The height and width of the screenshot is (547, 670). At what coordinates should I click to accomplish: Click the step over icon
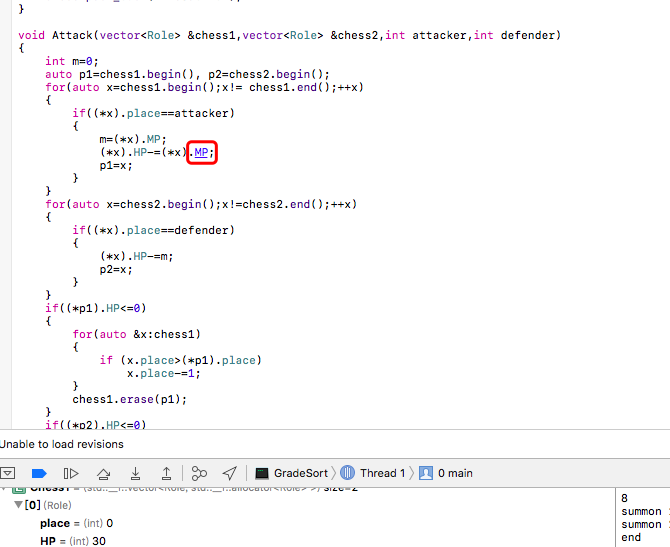tap(103, 473)
